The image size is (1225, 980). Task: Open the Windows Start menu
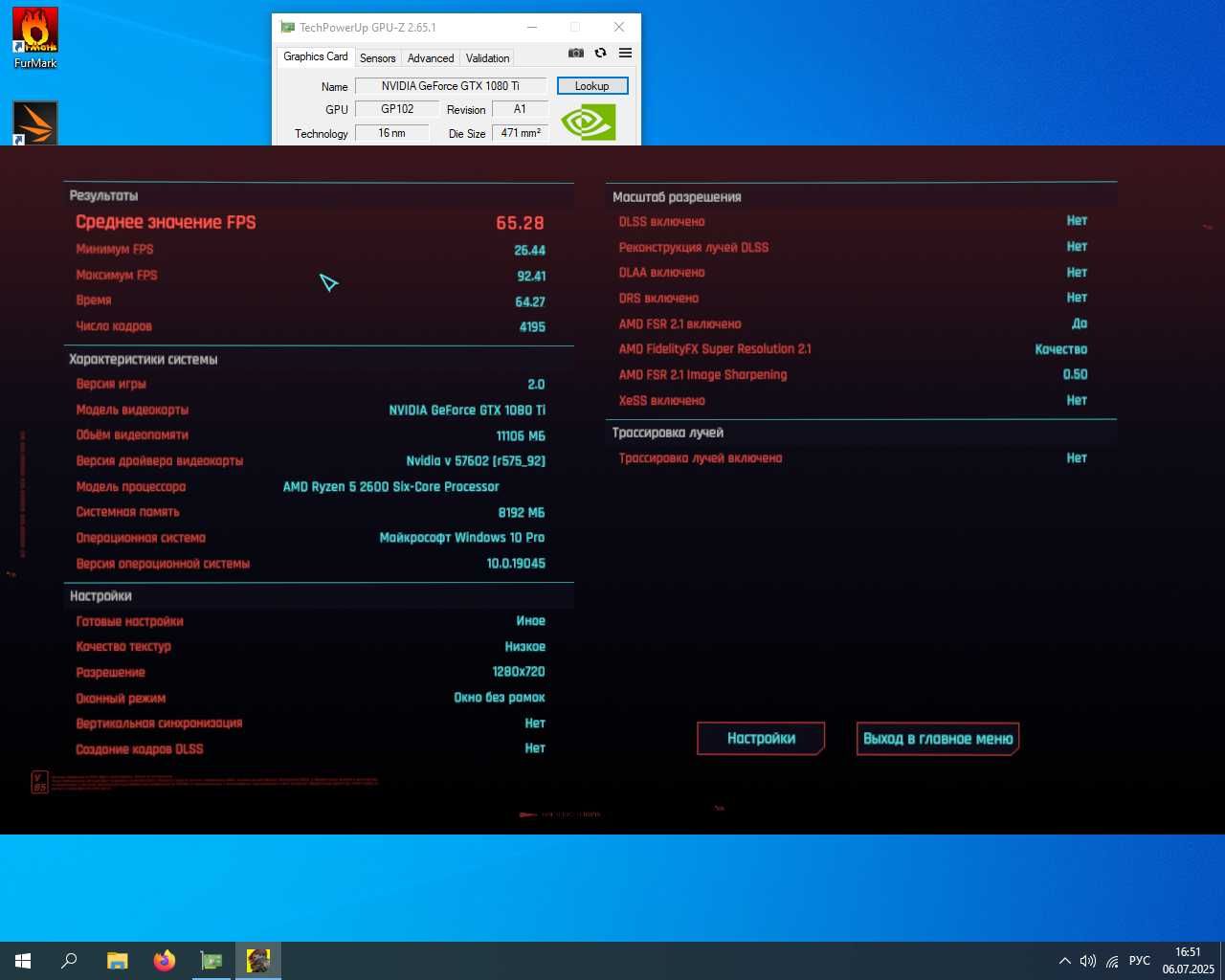pos(23,961)
